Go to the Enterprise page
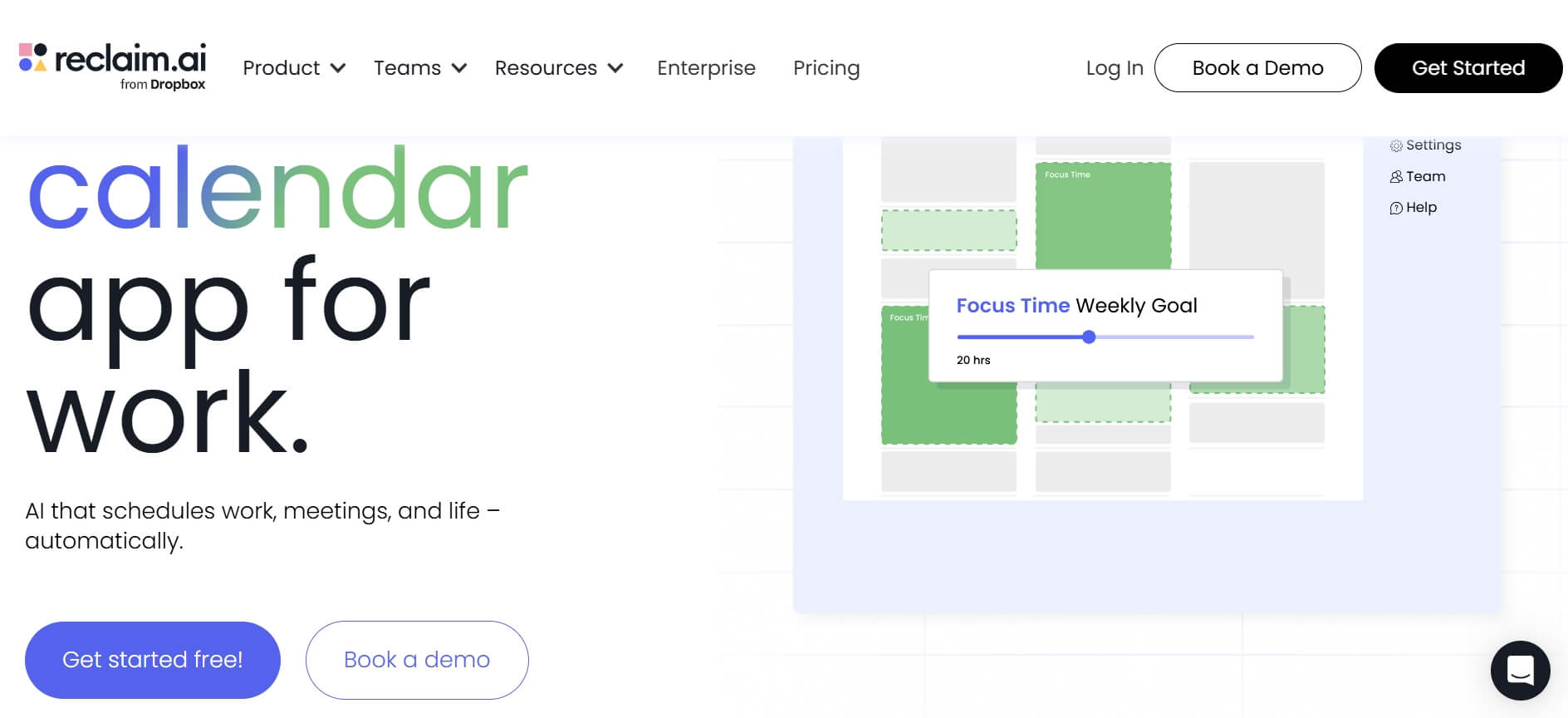1568x718 pixels. point(706,68)
